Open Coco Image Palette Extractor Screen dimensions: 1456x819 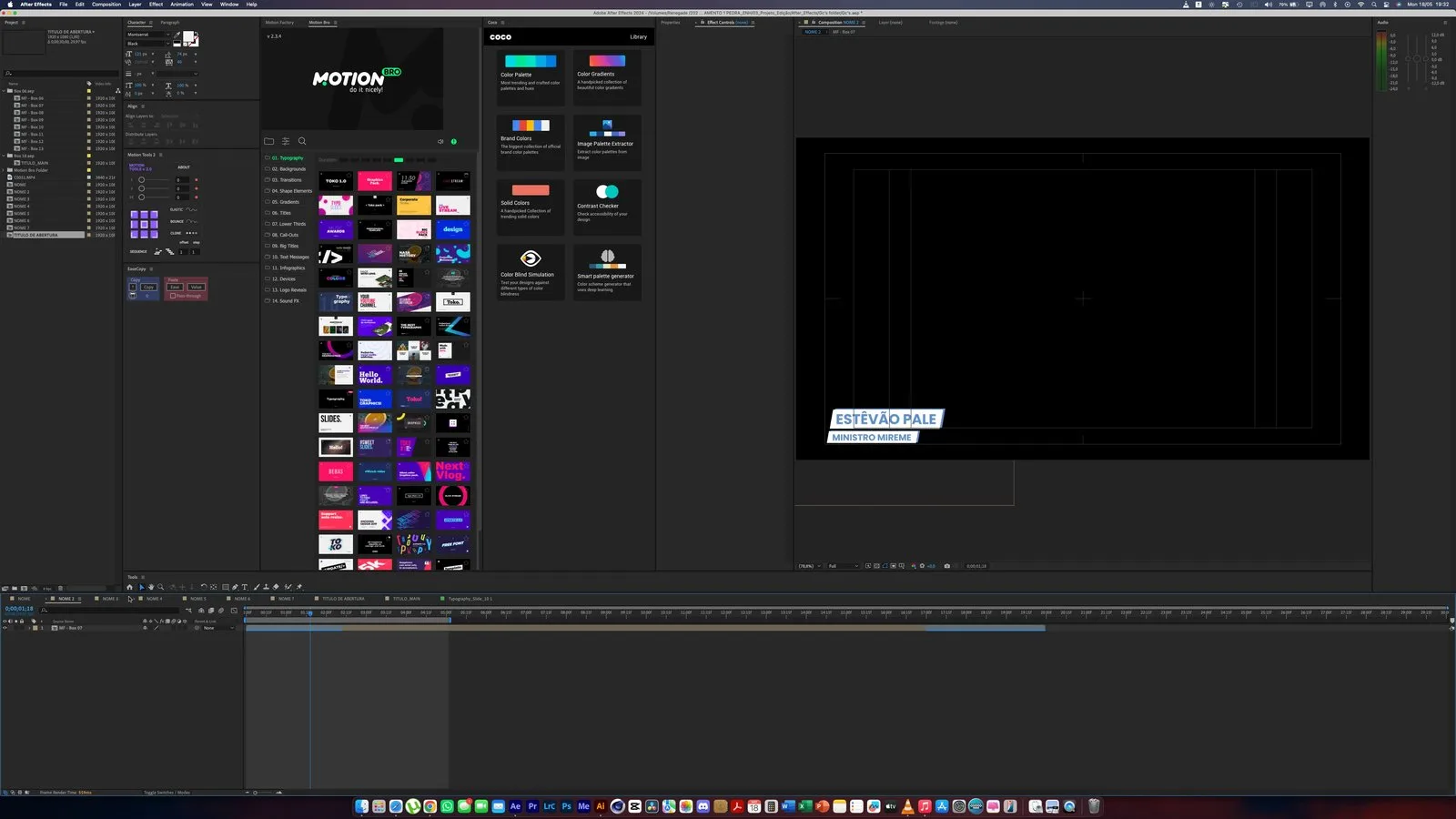[x=607, y=141]
